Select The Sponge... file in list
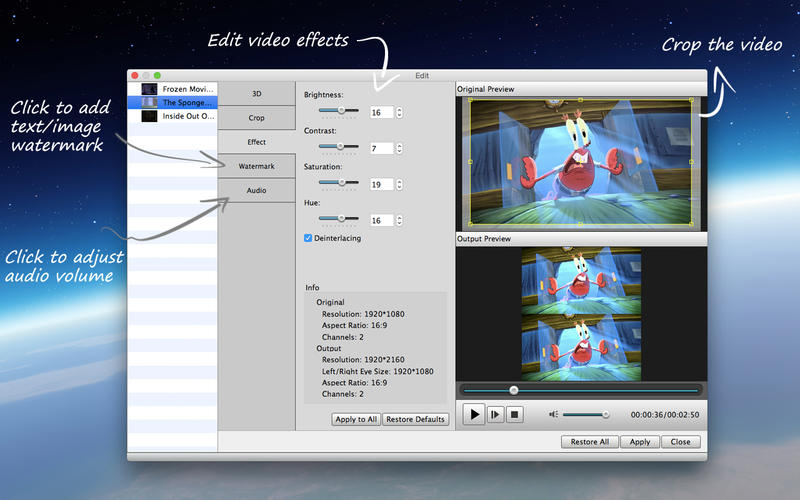 coord(172,102)
